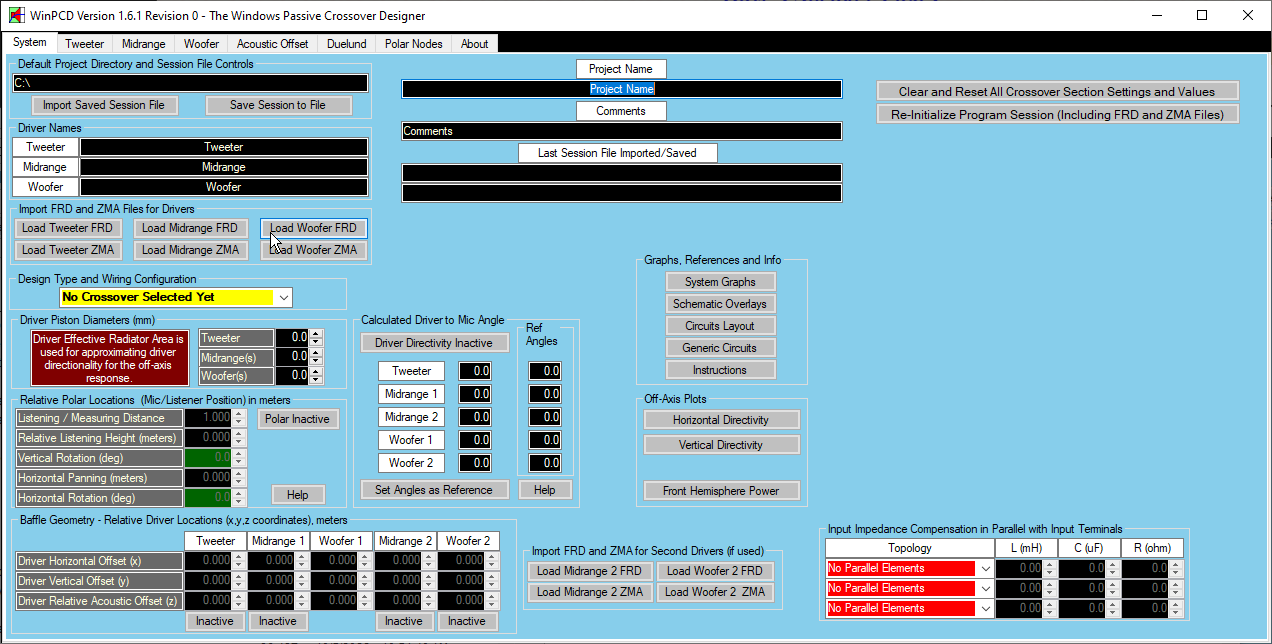
Task: Open the Acoustic Offset tab
Action: click(272, 44)
